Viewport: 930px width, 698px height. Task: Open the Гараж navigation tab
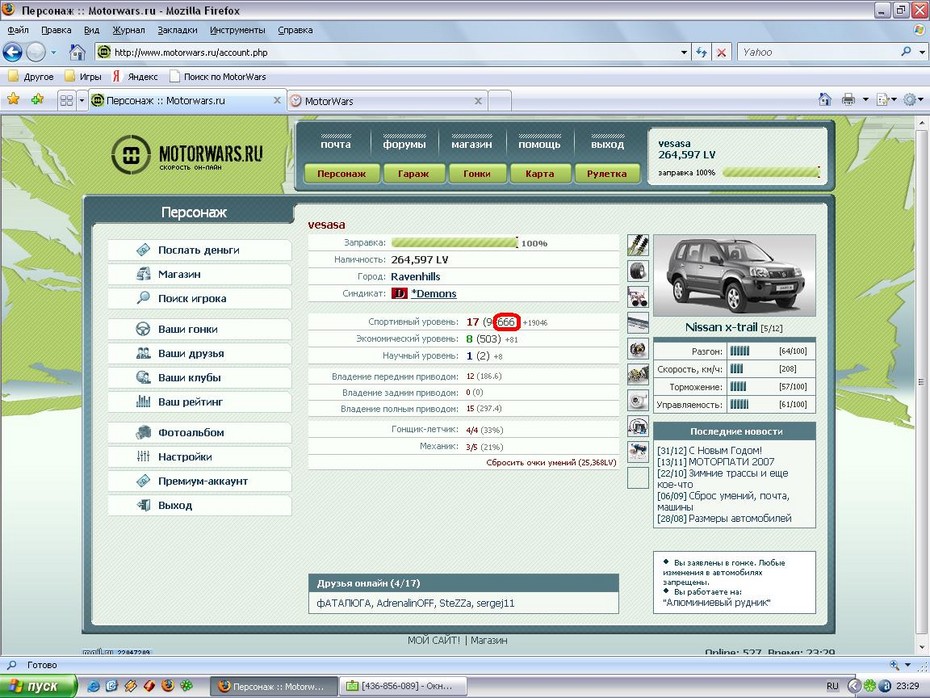tap(413, 173)
